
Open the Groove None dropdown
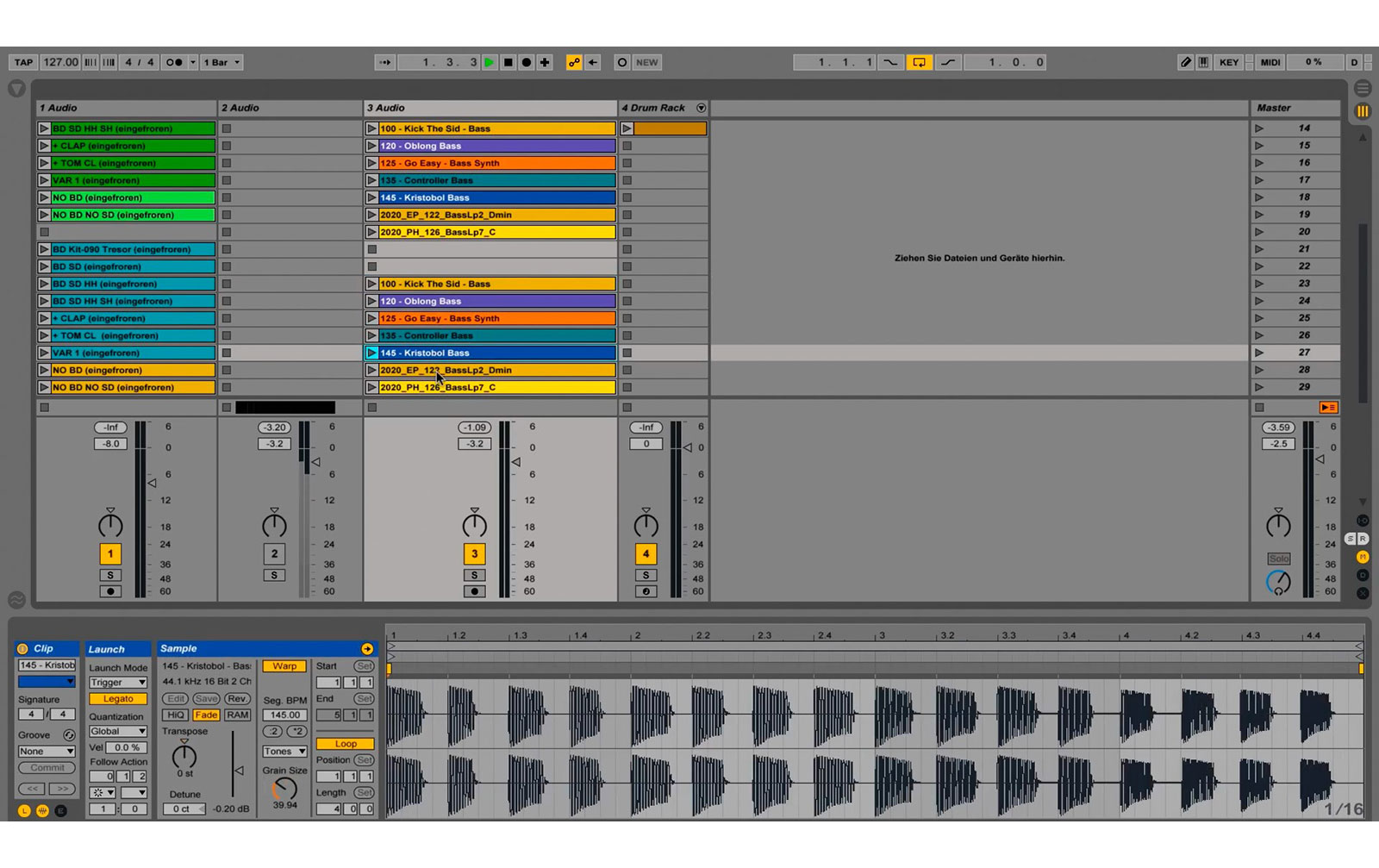pos(47,751)
